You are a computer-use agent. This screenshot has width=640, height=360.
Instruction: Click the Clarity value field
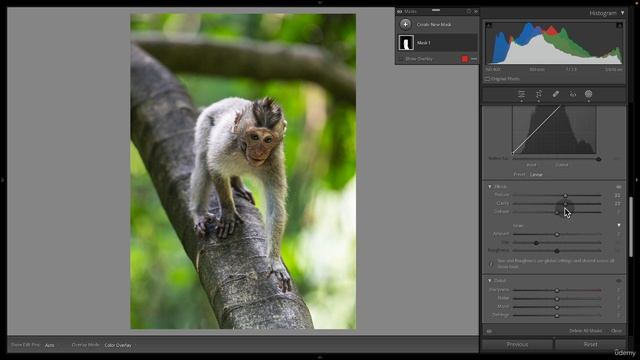618,204
